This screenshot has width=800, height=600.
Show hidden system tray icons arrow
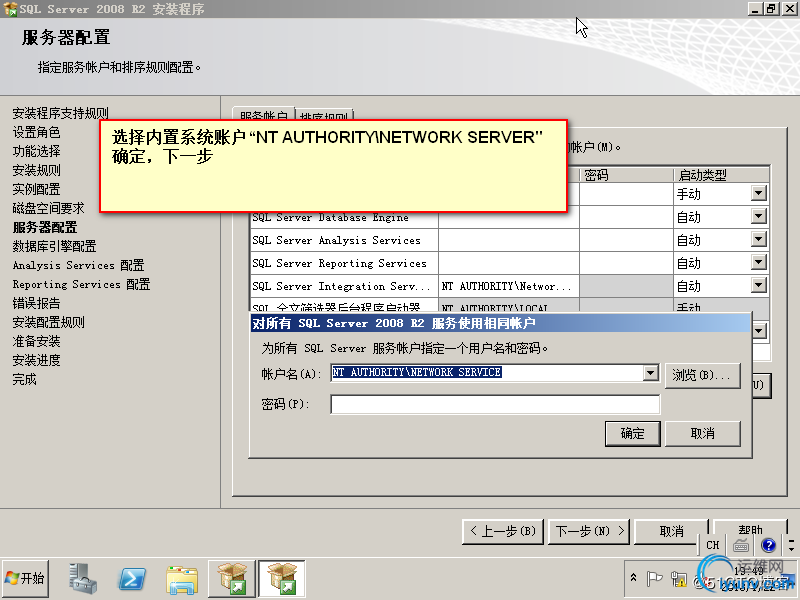pyautogui.click(x=633, y=578)
